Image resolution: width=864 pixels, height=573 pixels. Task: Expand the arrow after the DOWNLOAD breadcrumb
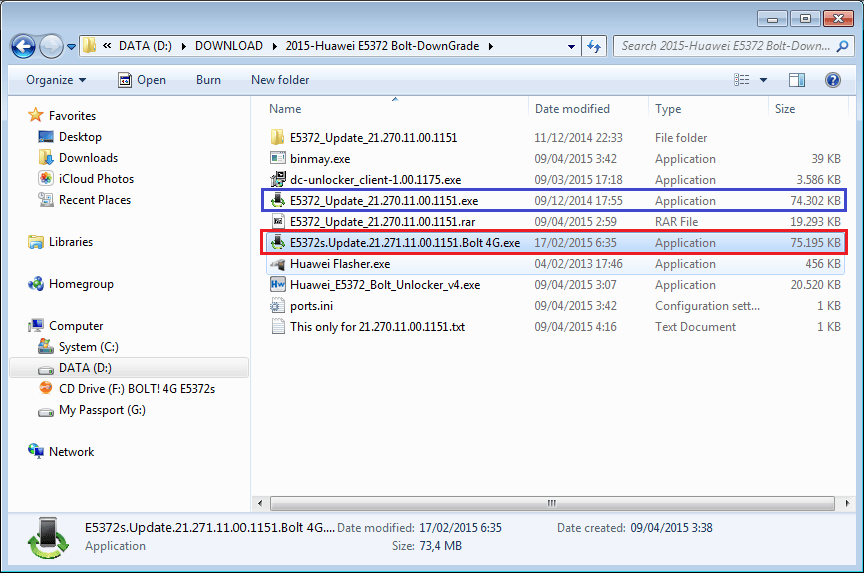pyautogui.click(x=274, y=46)
